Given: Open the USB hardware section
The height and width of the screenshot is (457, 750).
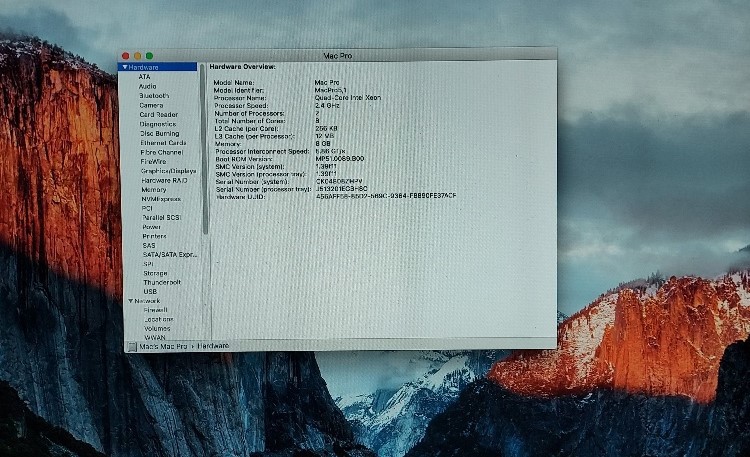Looking at the screenshot, I should pyautogui.click(x=150, y=291).
